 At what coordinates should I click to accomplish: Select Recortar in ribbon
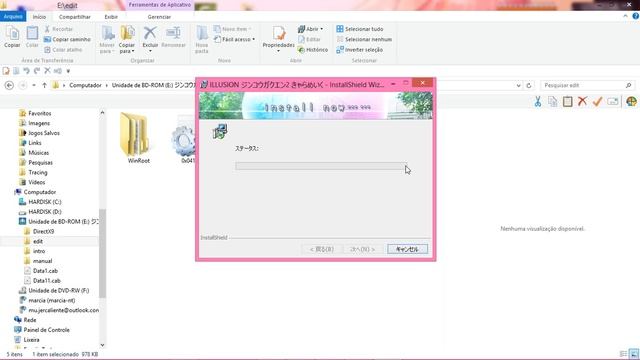click(58, 29)
